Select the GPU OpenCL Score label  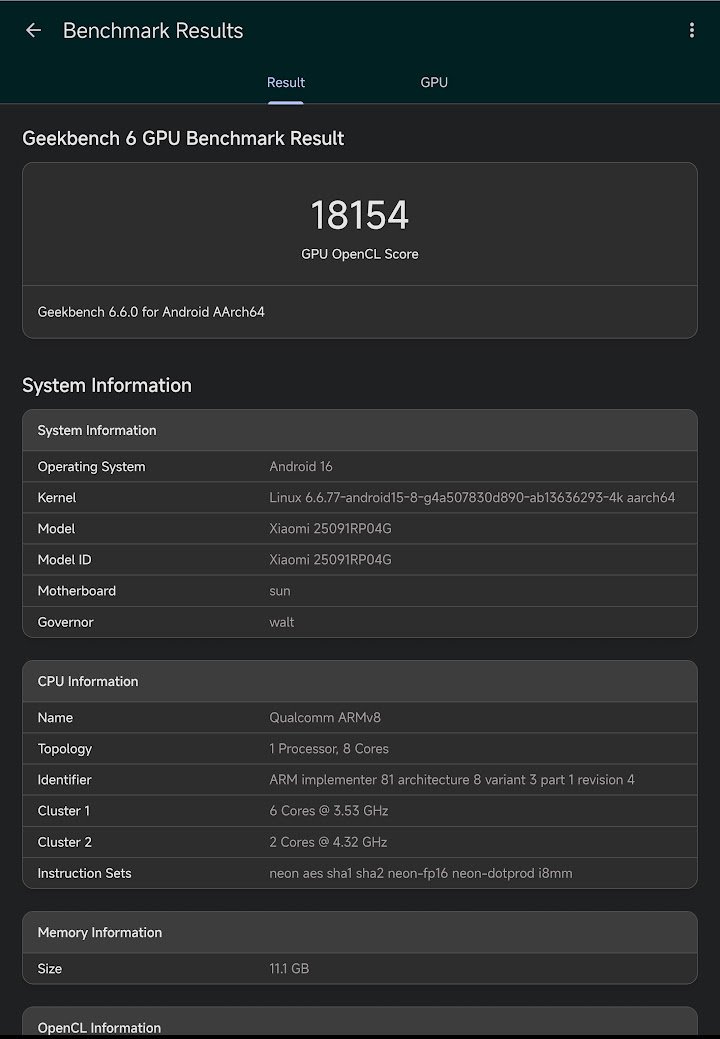pyautogui.click(x=360, y=254)
